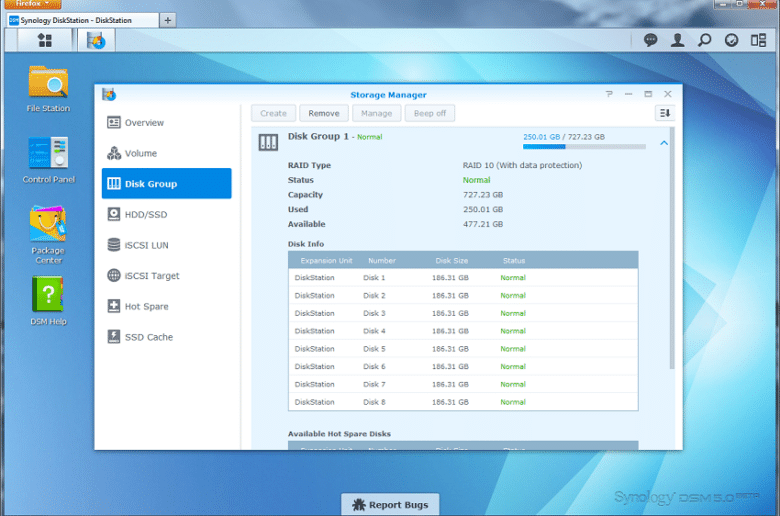Image resolution: width=780 pixels, height=516 pixels.
Task: Select the Disk 2 row
Action: point(463,296)
